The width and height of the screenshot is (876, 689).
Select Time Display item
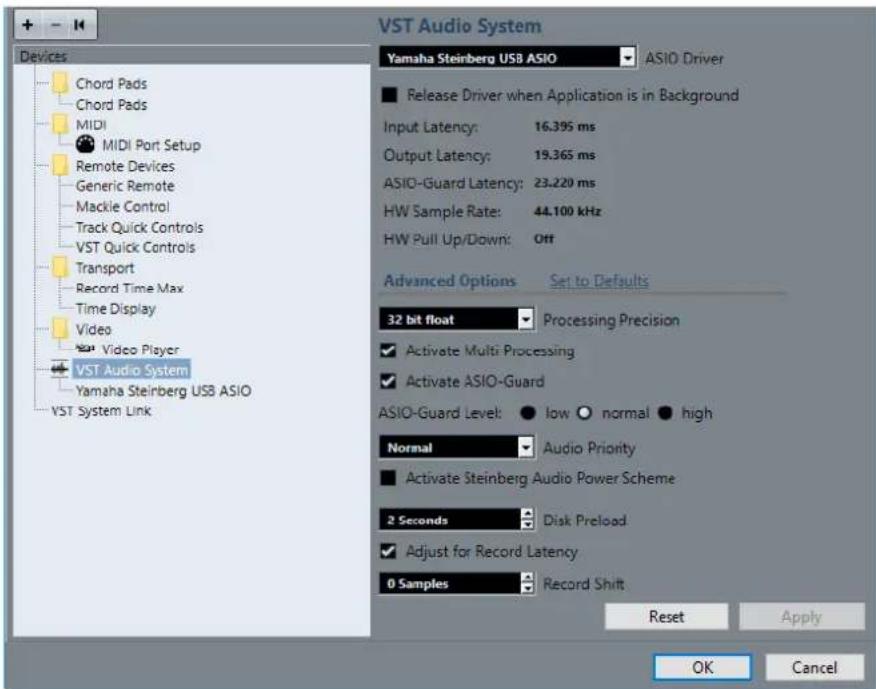116,309
